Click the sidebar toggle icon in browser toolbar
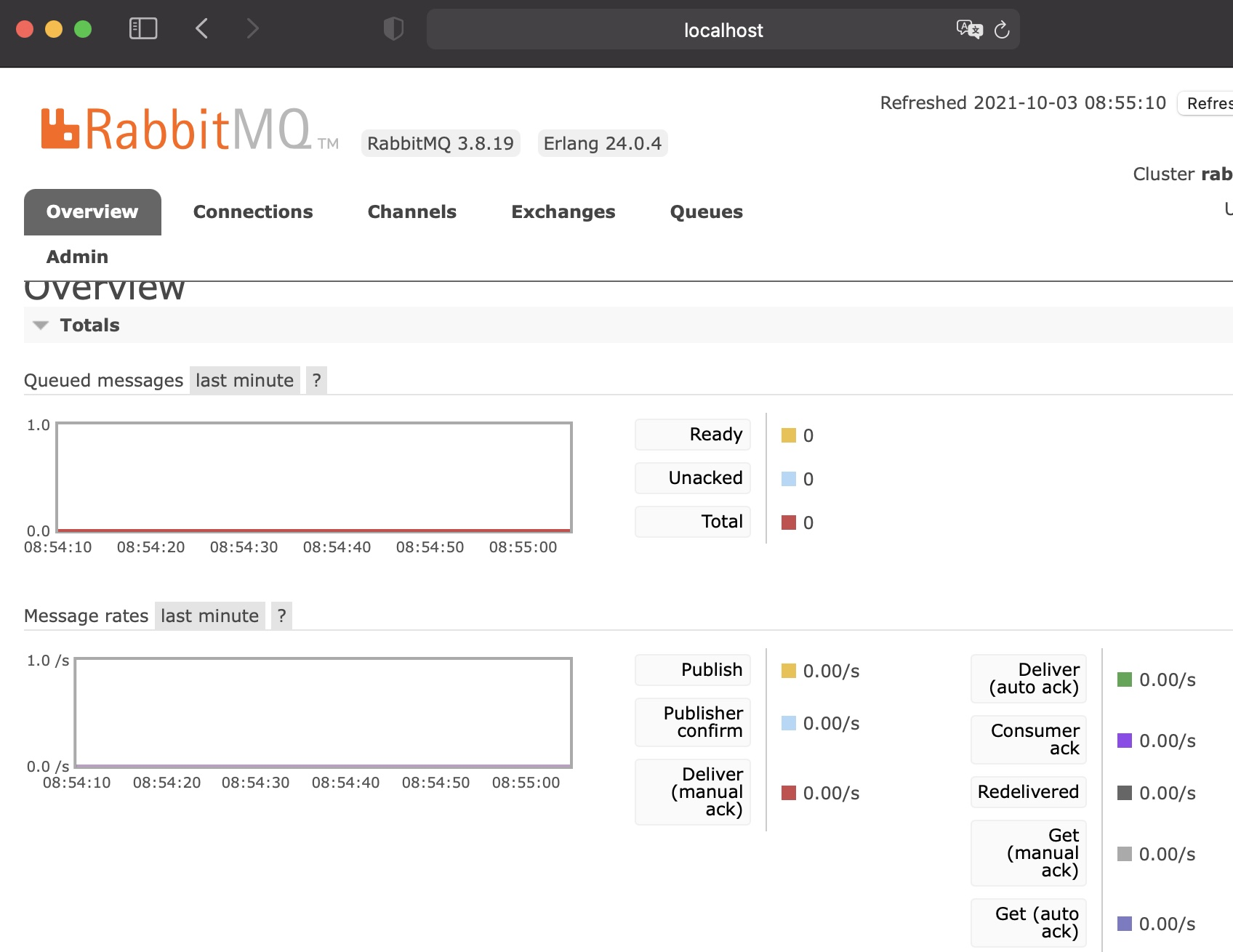The image size is (1233, 952). (x=142, y=28)
